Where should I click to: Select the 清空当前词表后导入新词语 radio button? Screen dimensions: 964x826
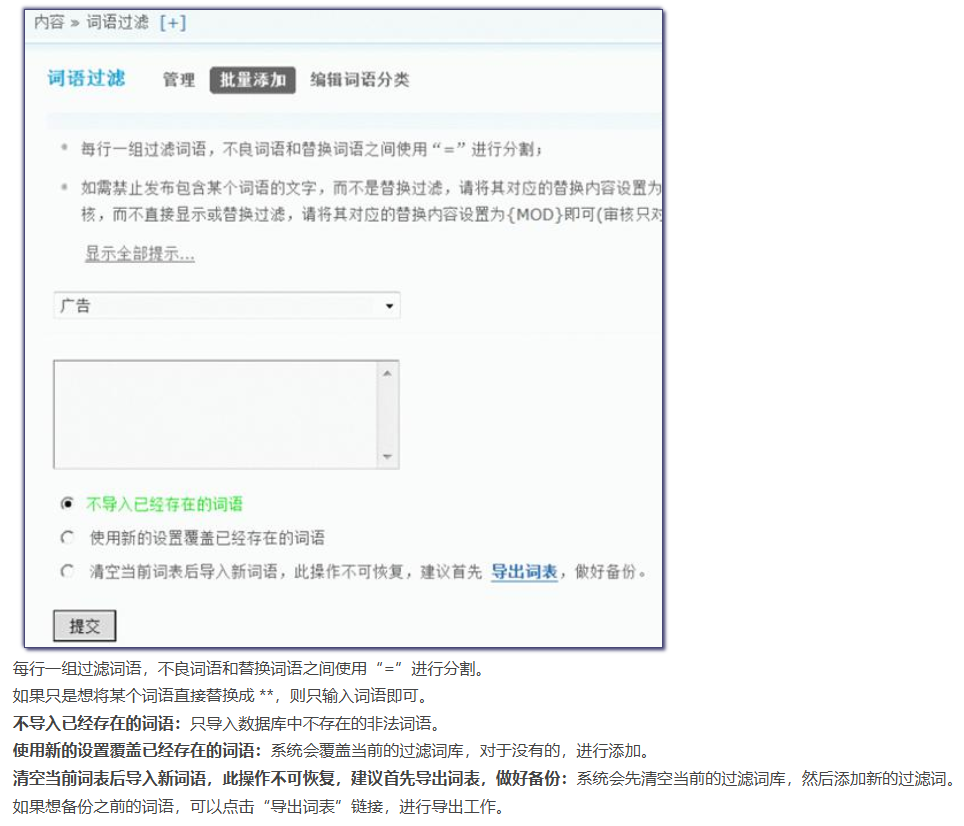pos(67,572)
